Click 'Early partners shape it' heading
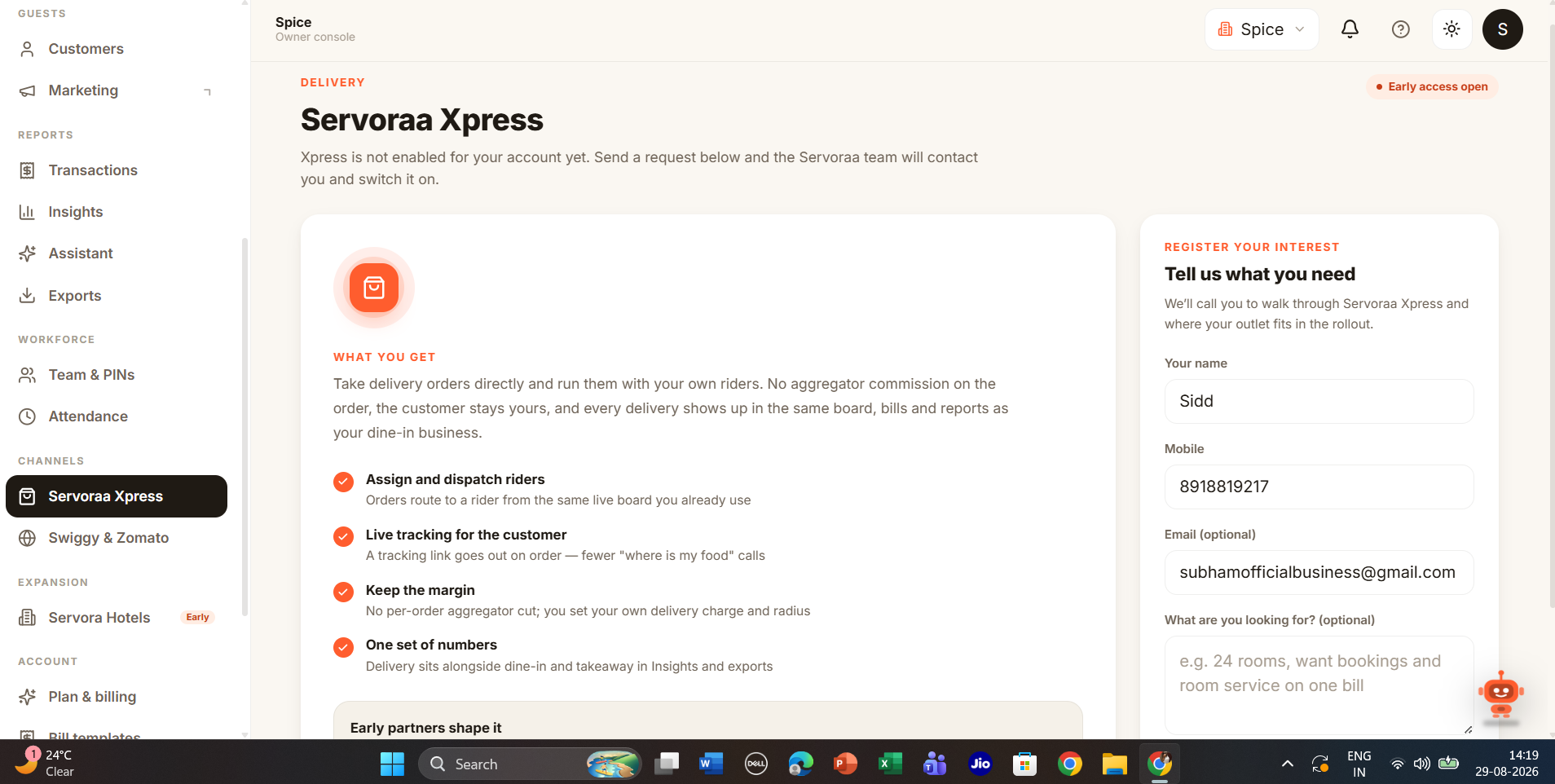 pyautogui.click(x=425, y=728)
